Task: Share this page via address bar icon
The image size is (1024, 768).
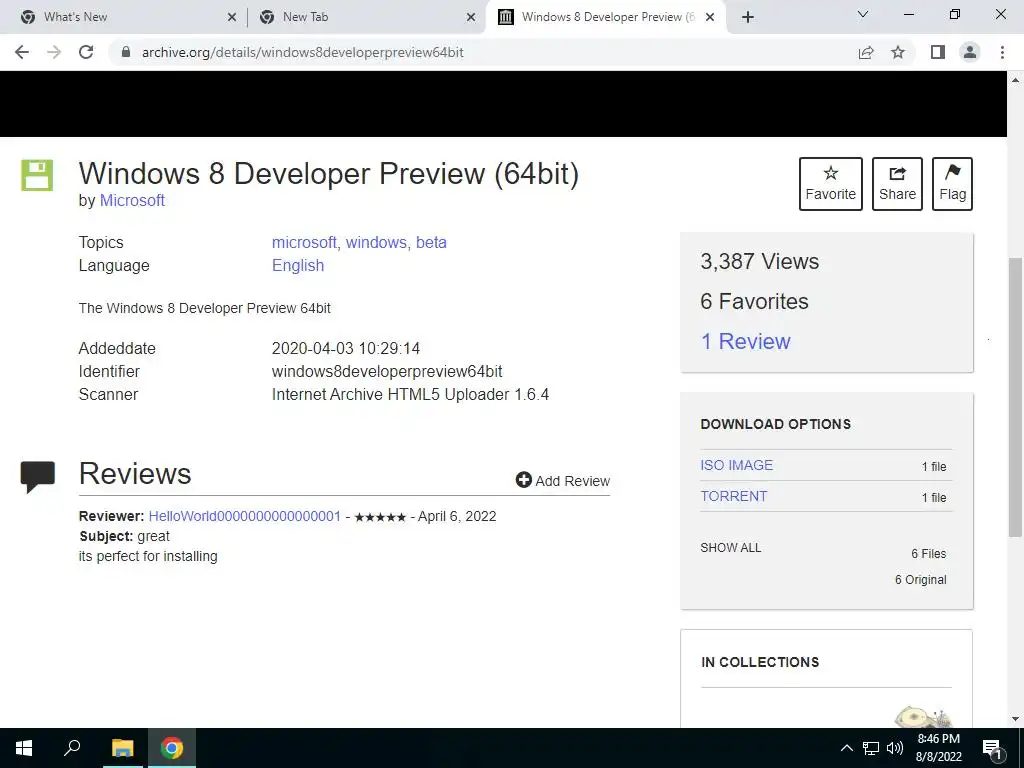Action: (x=866, y=52)
